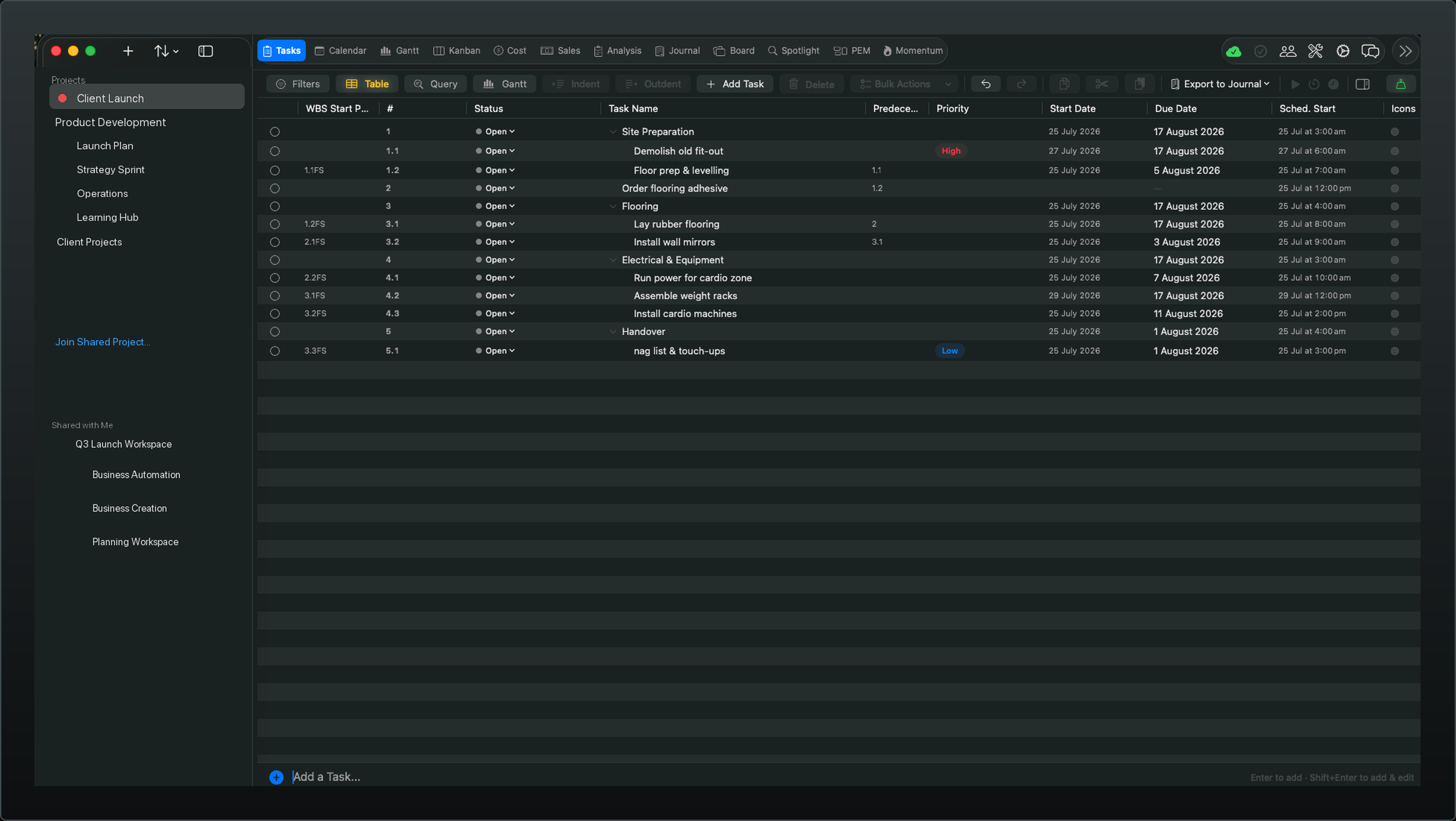The width and height of the screenshot is (1456, 821).
Task: Check off Install wall mirrors task
Action: (x=274, y=242)
